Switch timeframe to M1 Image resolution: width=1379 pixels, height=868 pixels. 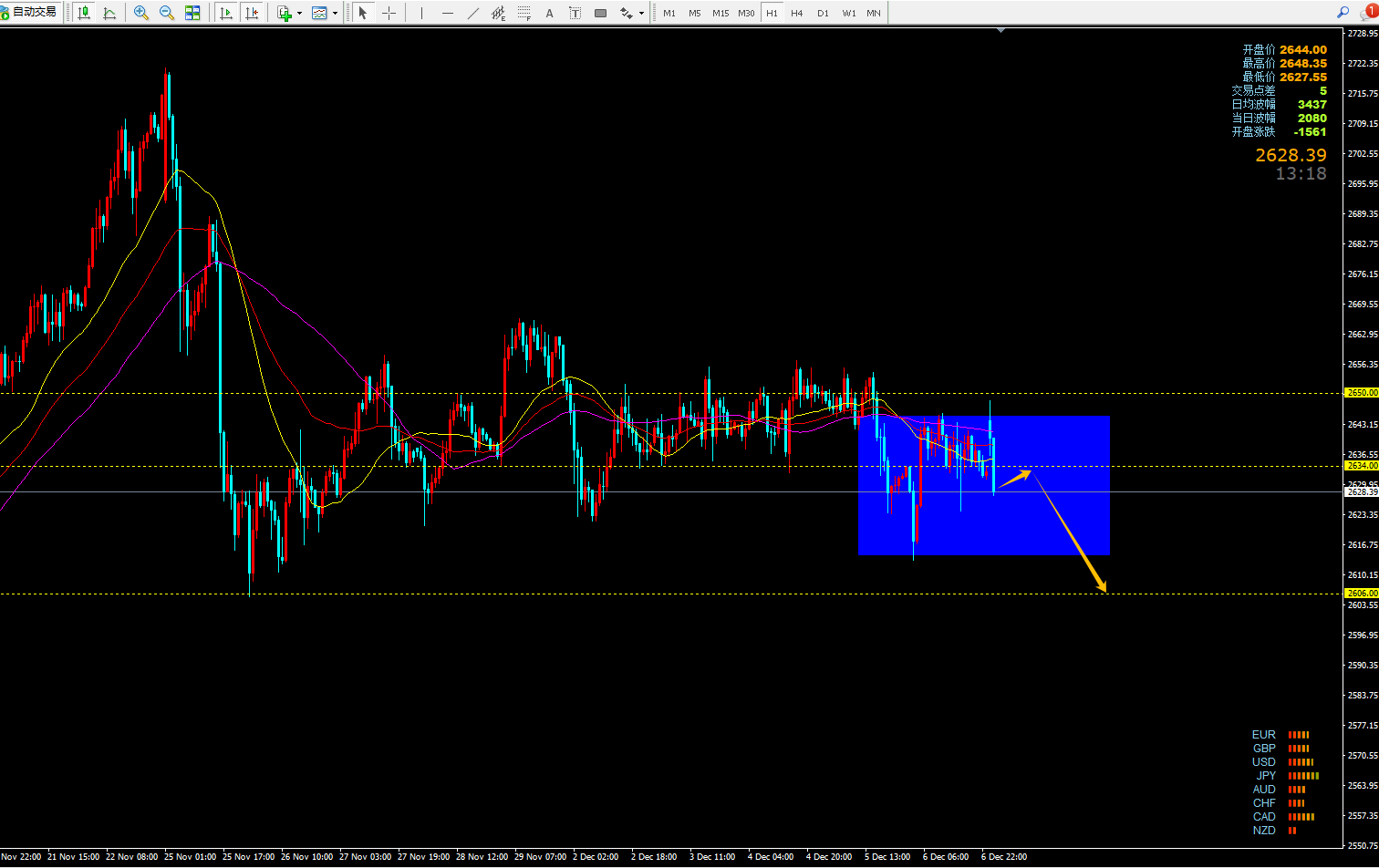[x=669, y=13]
